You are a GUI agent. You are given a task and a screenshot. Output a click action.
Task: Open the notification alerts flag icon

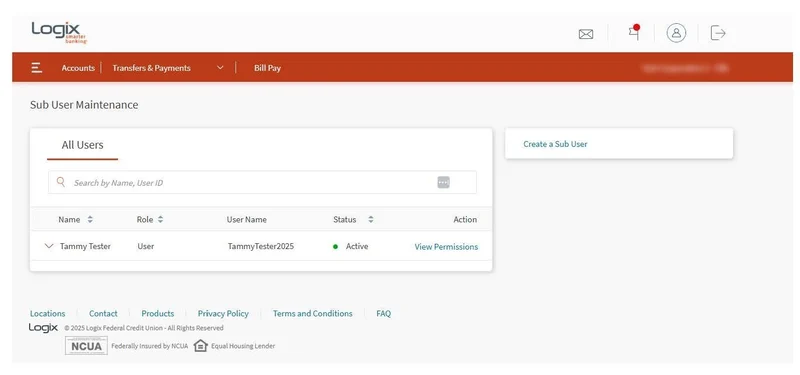pos(634,32)
